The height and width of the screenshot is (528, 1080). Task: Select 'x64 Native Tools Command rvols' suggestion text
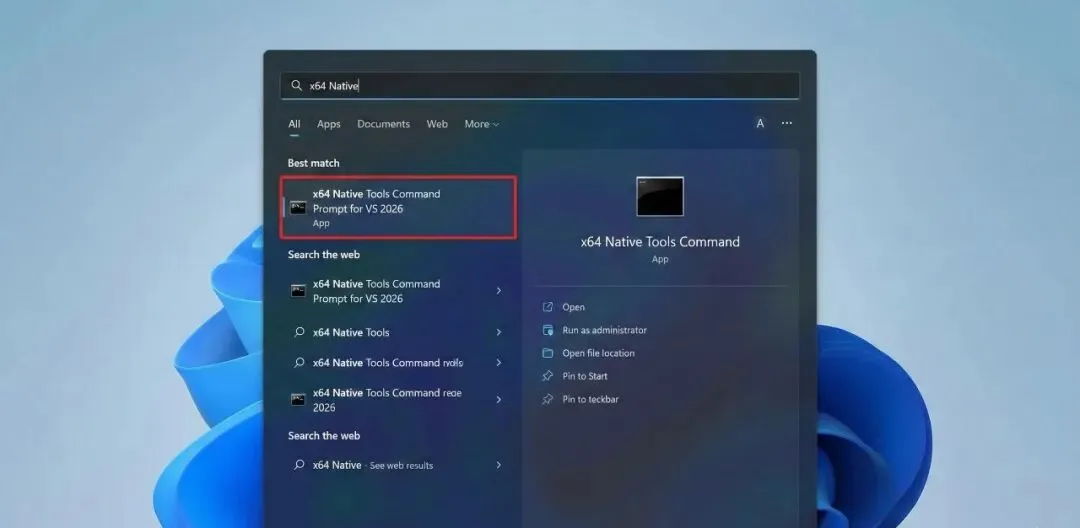tap(388, 362)
